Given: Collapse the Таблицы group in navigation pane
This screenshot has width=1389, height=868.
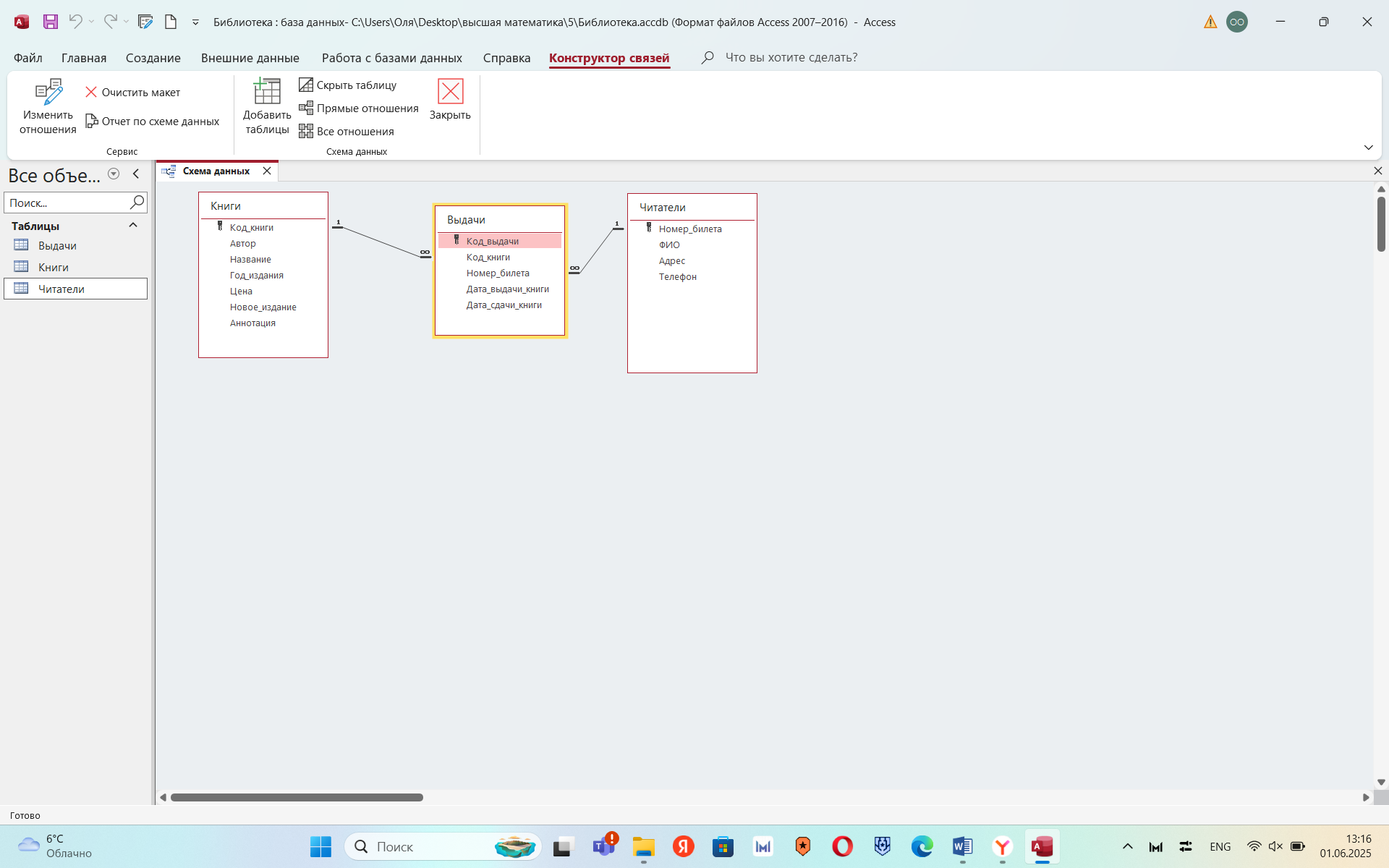Looking at the screenshot, I should pos(133,226).
